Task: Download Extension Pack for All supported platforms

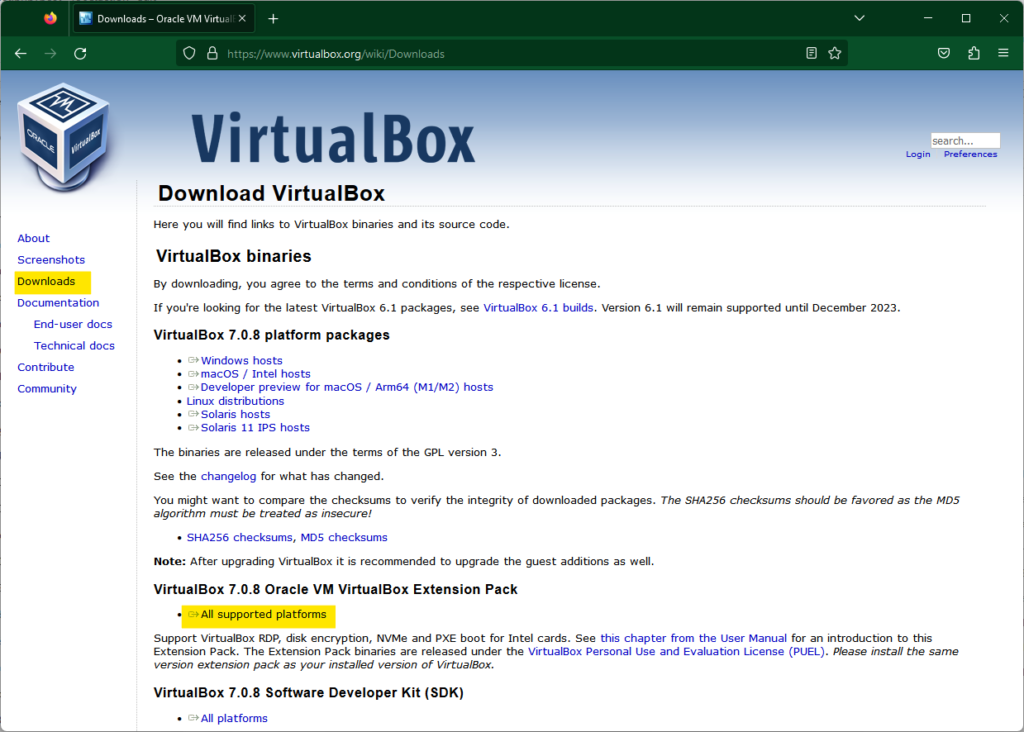Action: click(x=263, y=614)
